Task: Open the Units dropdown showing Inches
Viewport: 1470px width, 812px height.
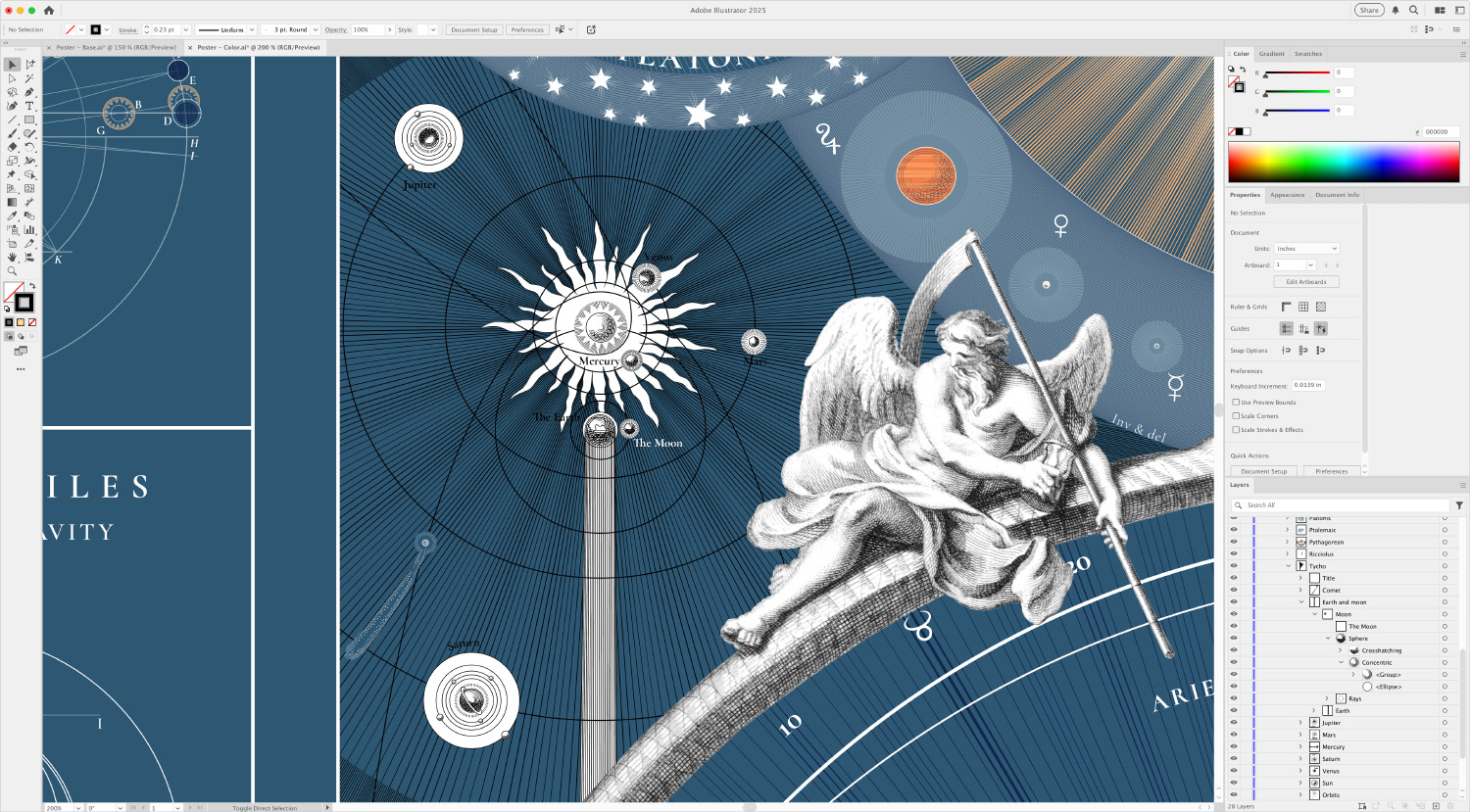Action: (1305, 249)
